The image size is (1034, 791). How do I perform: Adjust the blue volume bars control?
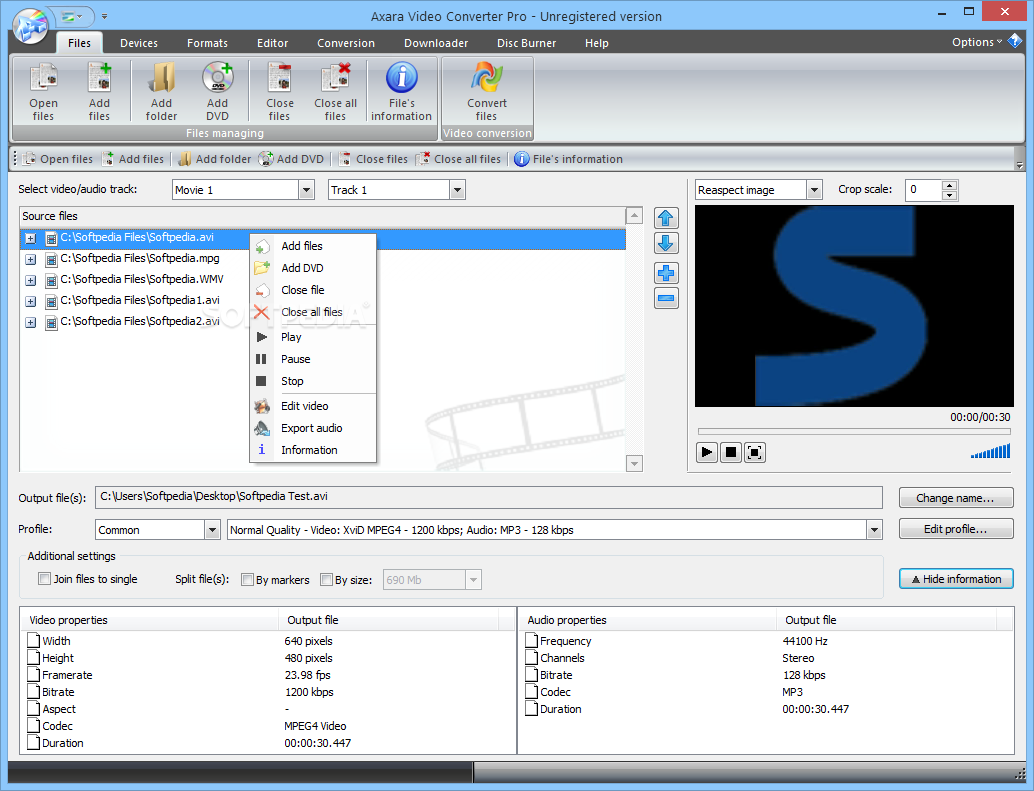[x=990, y=451]
